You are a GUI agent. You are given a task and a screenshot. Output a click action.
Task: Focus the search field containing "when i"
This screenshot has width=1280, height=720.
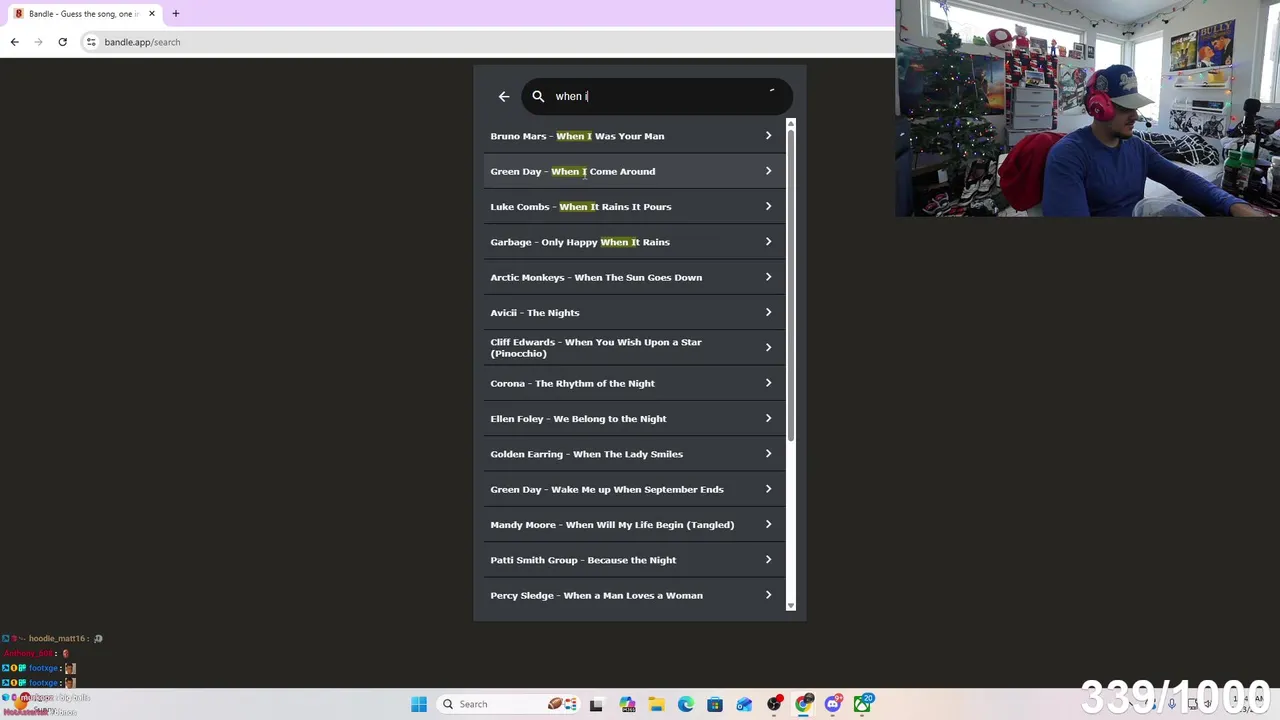657,96
